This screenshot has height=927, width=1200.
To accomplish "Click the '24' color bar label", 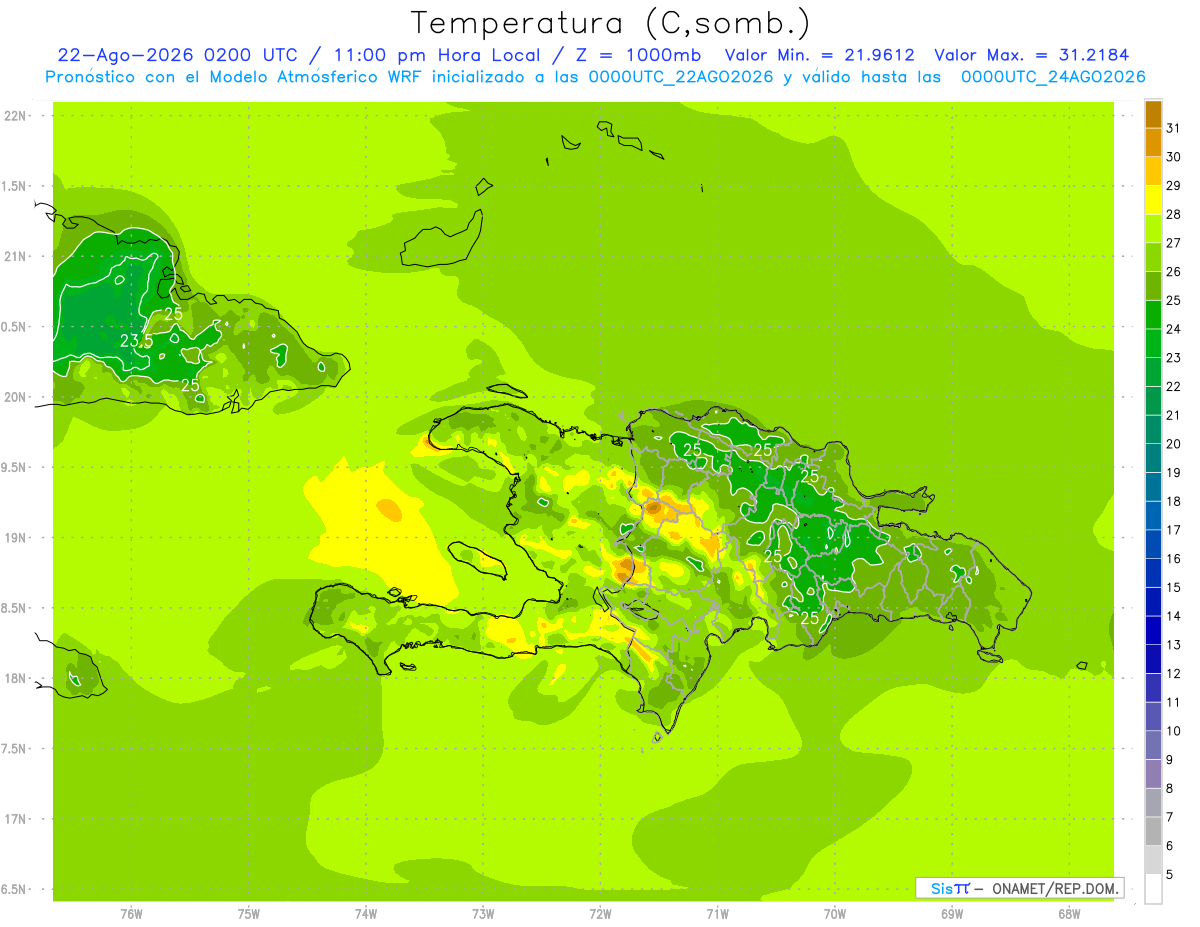I will [x=1174, y=330].
